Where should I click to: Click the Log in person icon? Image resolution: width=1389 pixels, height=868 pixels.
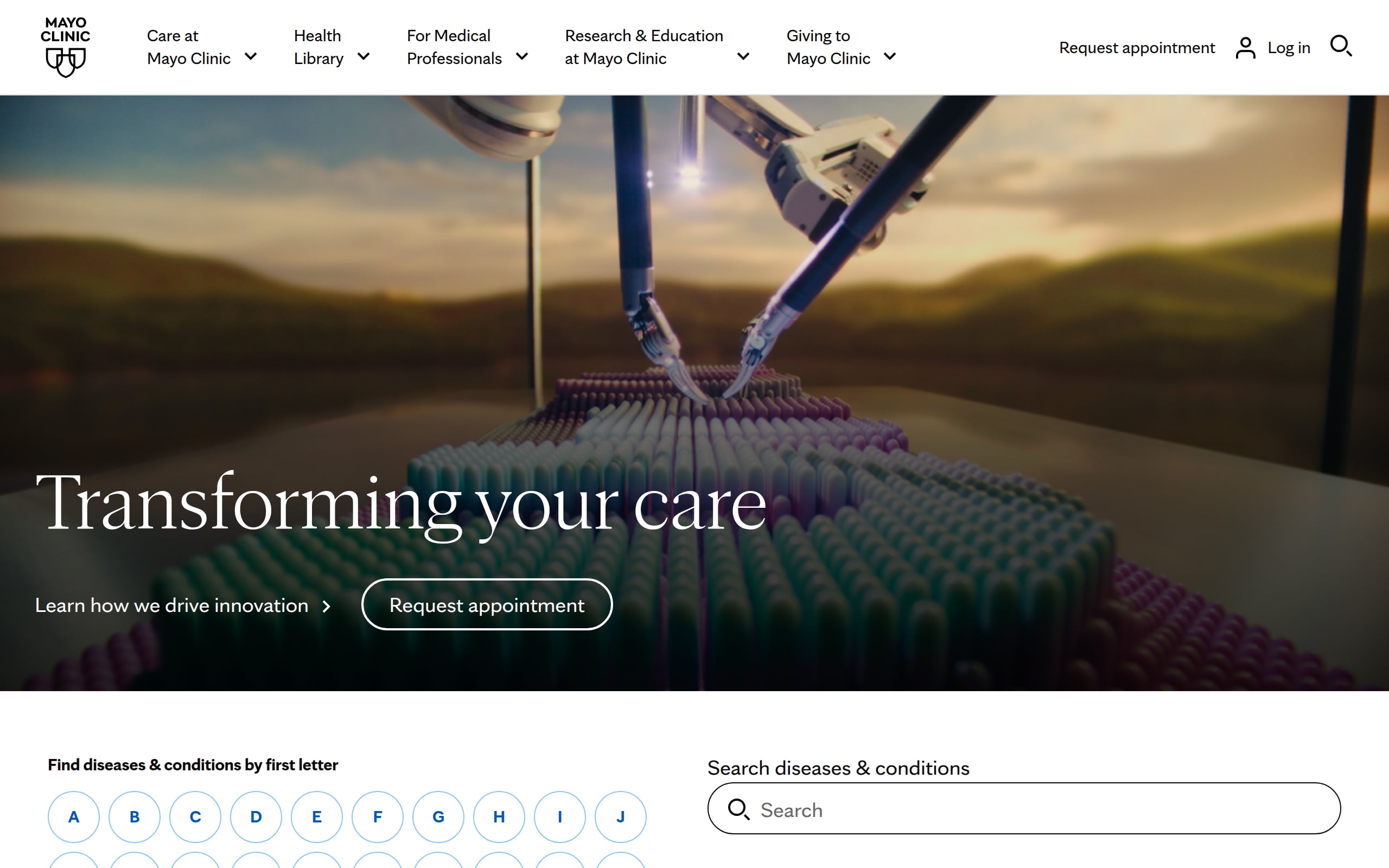click(1245, 48)
